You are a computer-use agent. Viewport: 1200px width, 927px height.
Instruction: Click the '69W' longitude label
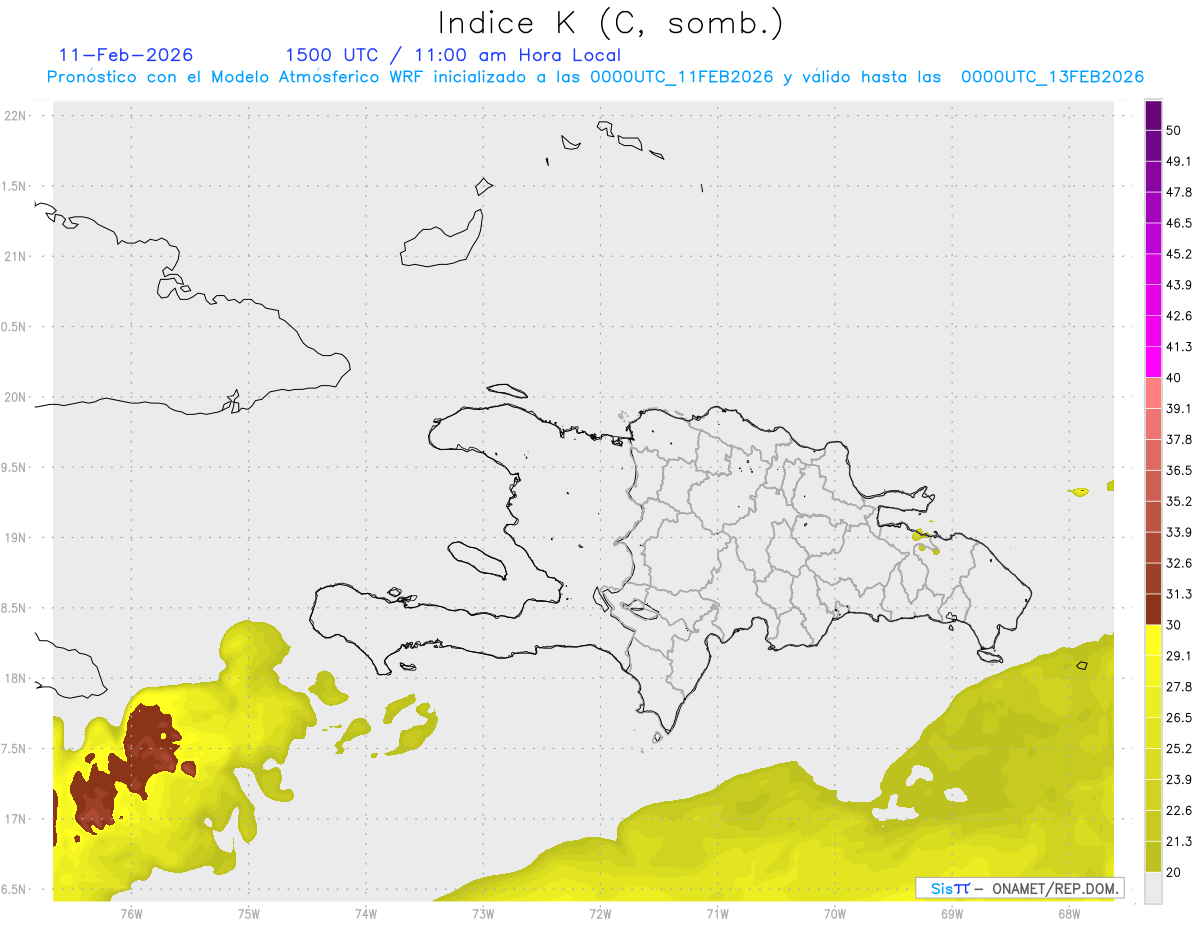[952, 913]
